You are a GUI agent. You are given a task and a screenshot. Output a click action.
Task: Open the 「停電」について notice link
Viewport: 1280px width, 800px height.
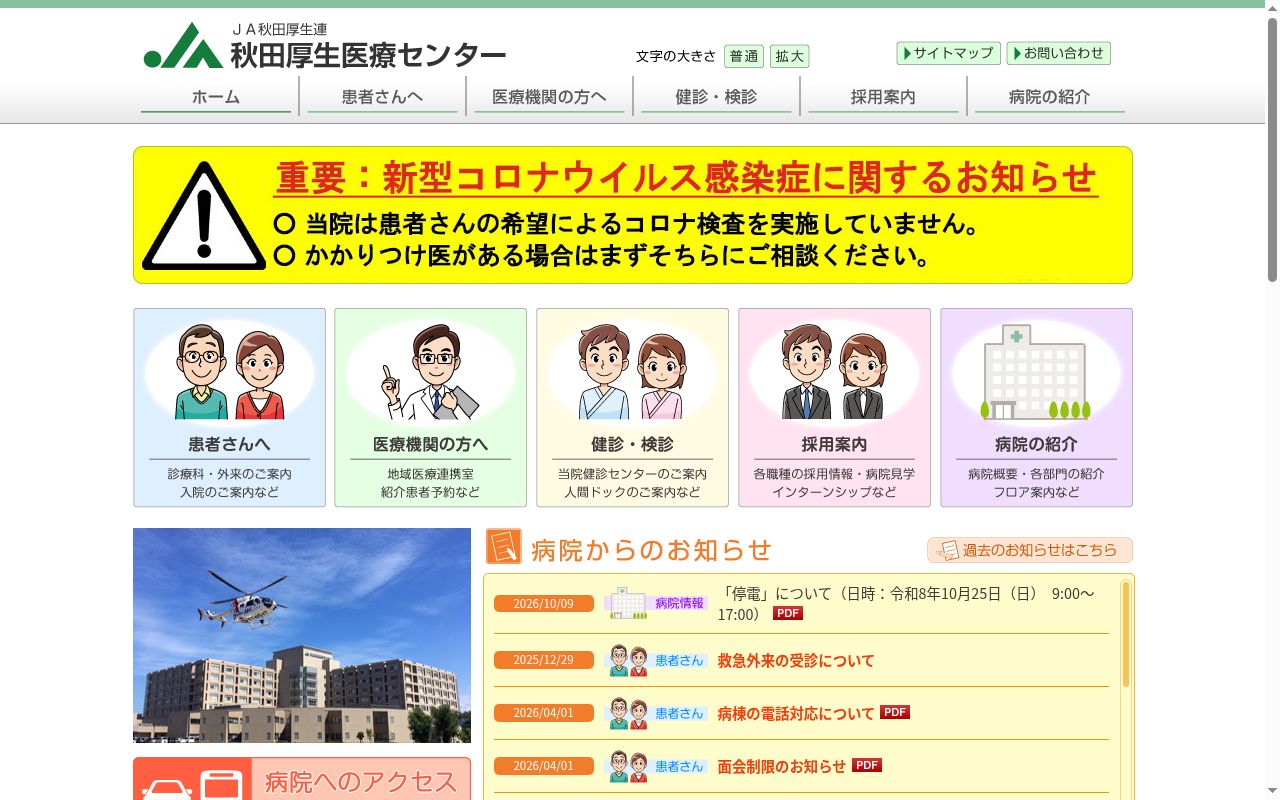pyautogui.click(x=906, y=603)
